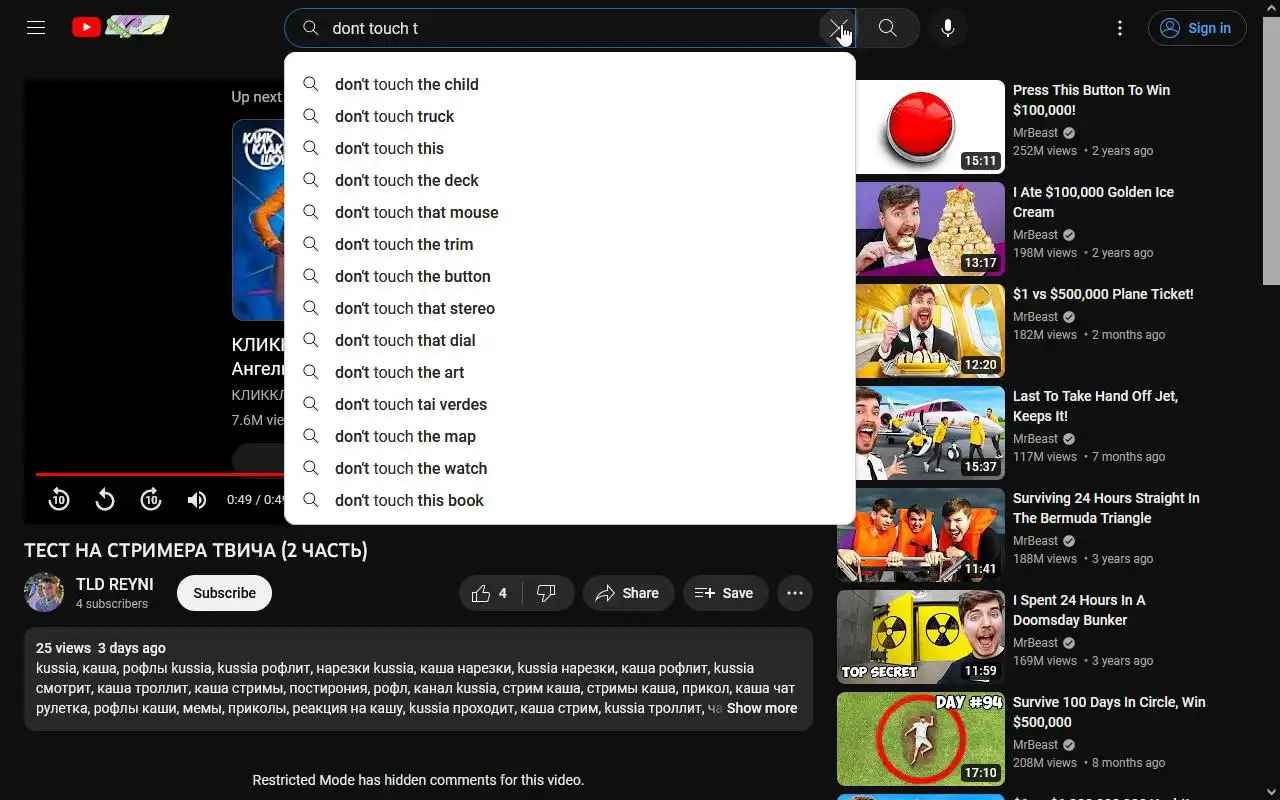Open the TLD REYNI channel name link

click(x=115, y=584)
